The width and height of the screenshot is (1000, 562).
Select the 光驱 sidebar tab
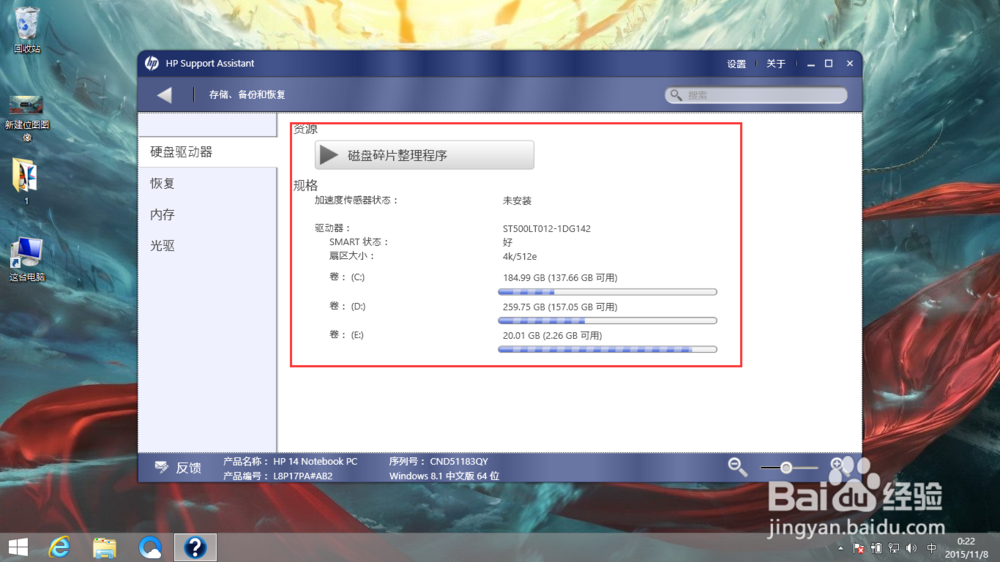(x=208, y=246)
